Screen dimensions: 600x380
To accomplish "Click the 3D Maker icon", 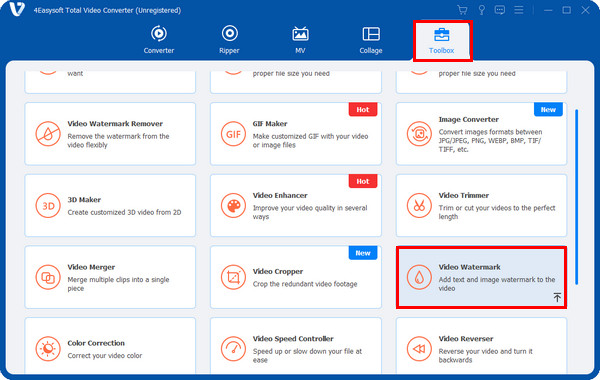I will pyautogui.click(x=48, y=205).
